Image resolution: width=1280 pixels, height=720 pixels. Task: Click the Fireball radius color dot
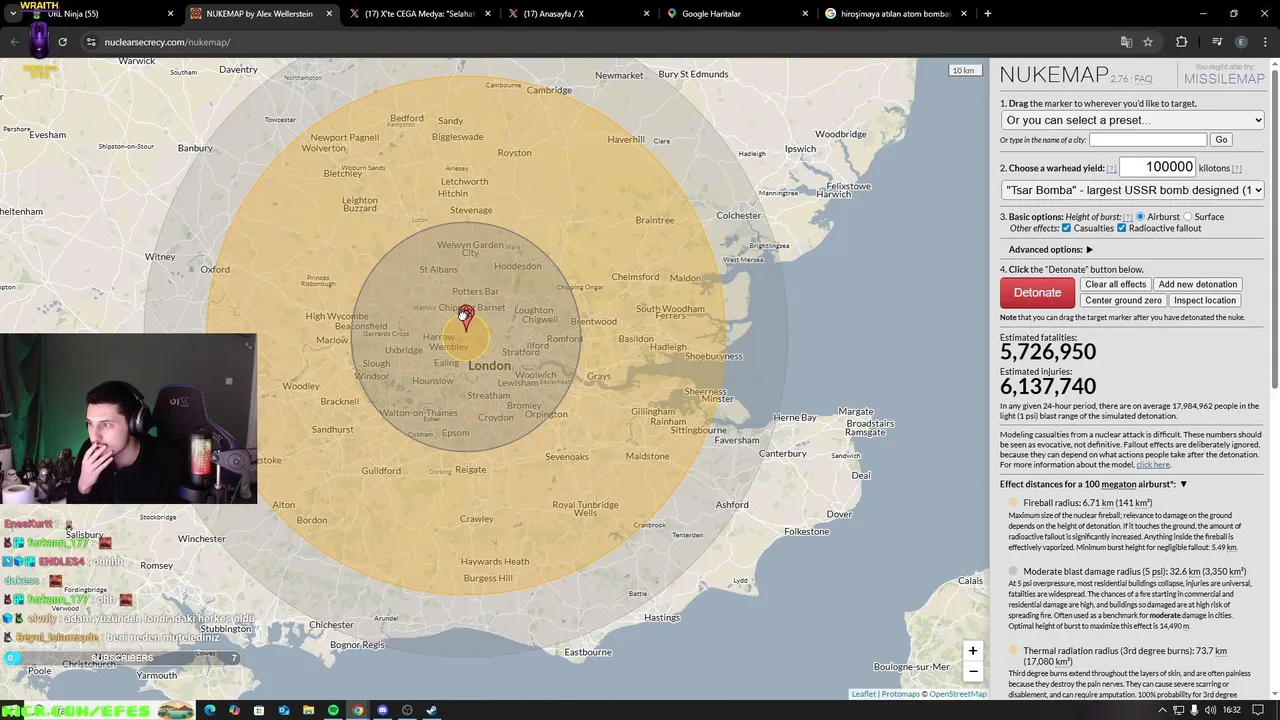(1013, 503)
